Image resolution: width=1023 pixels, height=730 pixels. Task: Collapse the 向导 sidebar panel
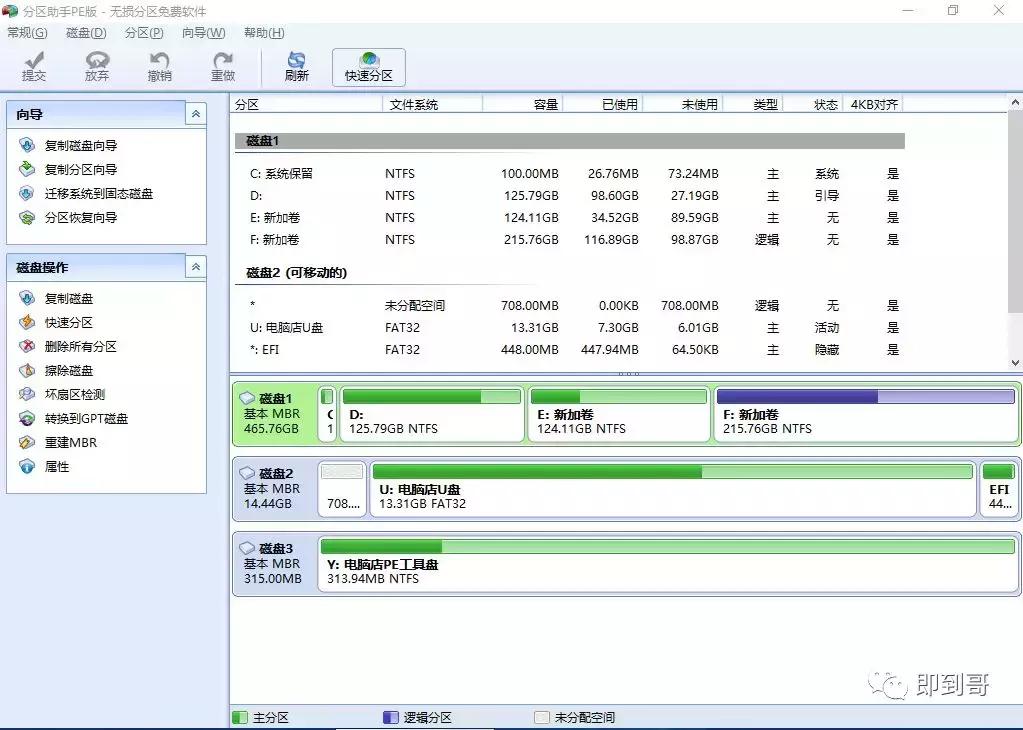click(x=194, y=114)
